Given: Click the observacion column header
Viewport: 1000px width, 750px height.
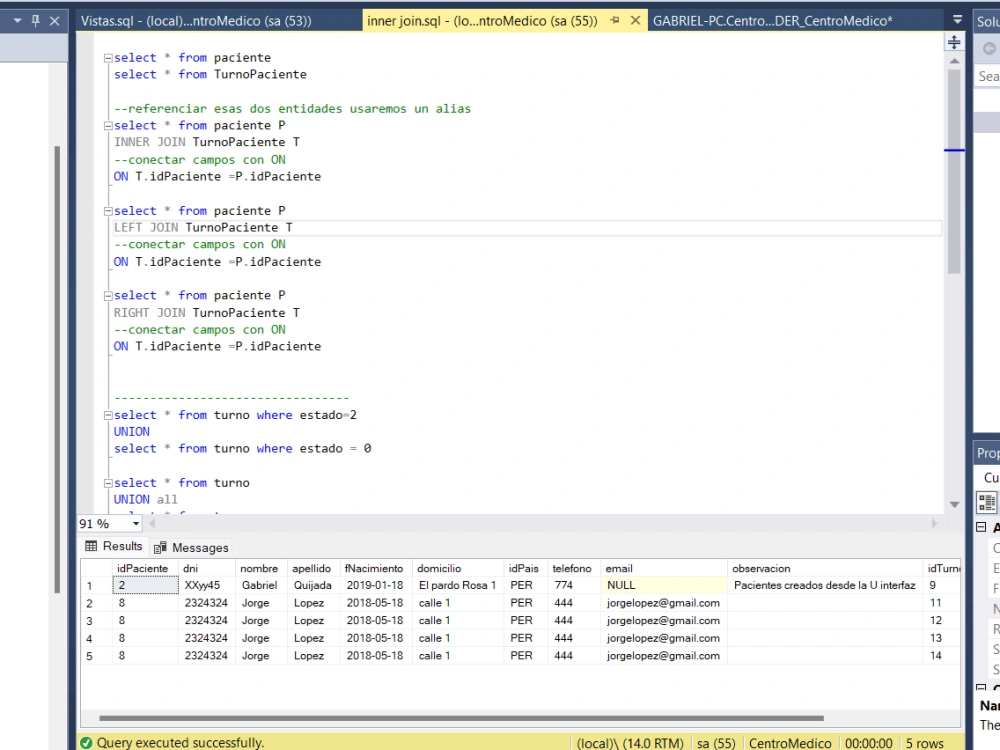Looking at the screenshot, I should coord(825,568).
